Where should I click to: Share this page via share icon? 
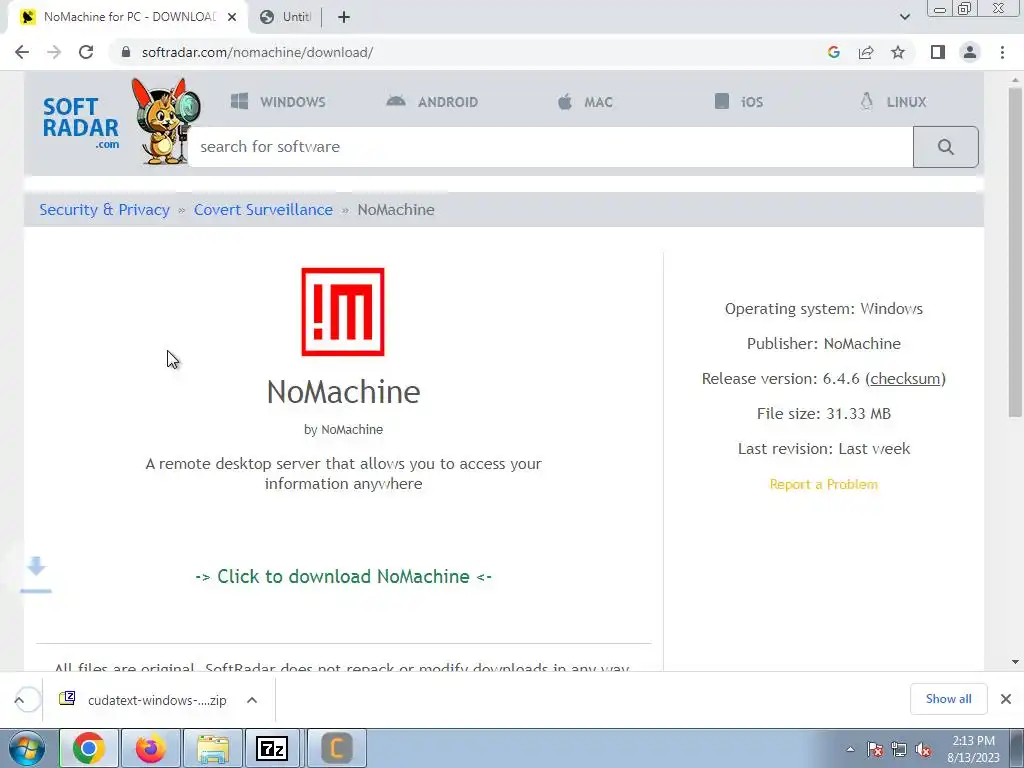point(866,52)
